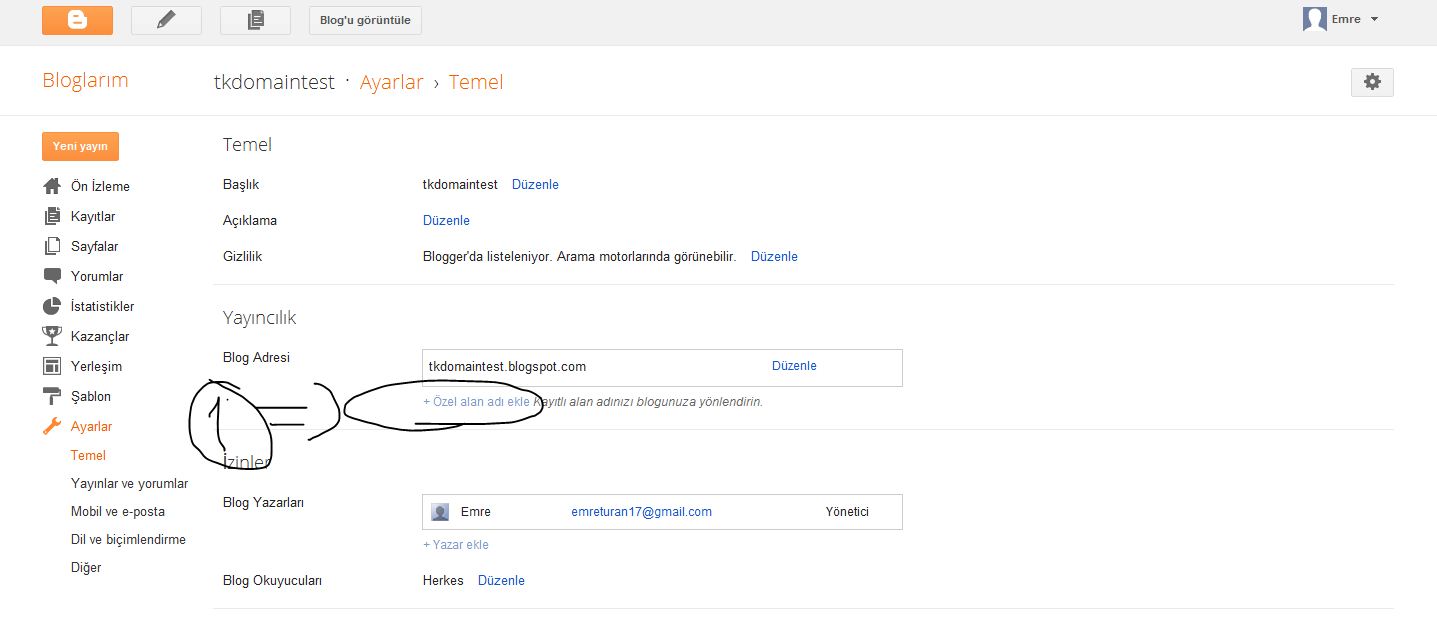
Task: Click the orange Blogger logo button
Action: 77,20
